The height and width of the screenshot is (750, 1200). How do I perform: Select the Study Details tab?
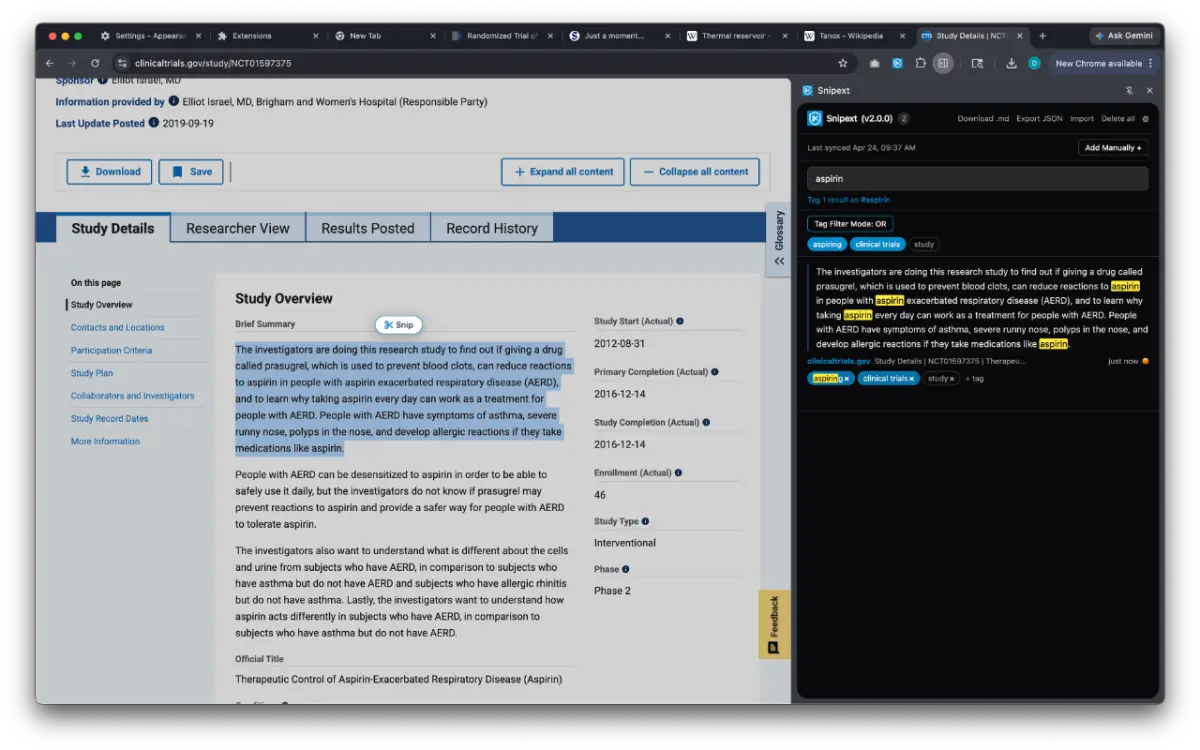113,228
